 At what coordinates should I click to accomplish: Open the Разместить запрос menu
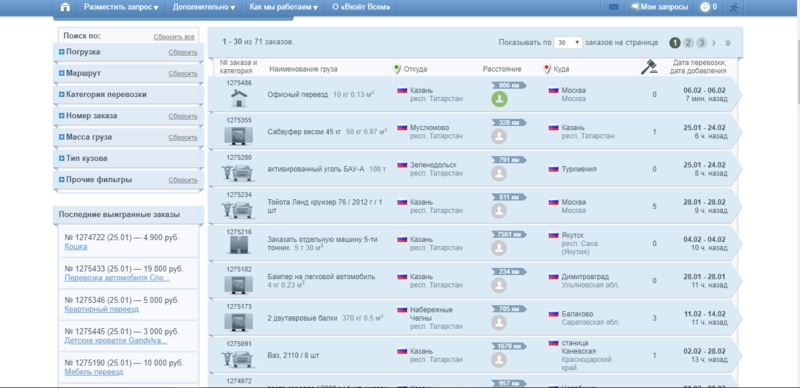[121, 7]
